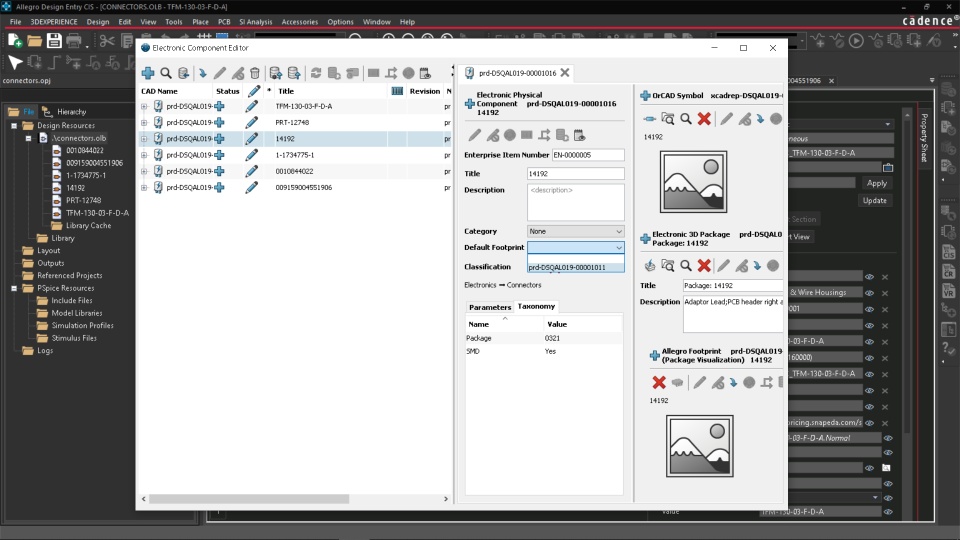960x540 pixels.
Task: Click red X under OrCAD Symbol section
Action: coord(704,119)
